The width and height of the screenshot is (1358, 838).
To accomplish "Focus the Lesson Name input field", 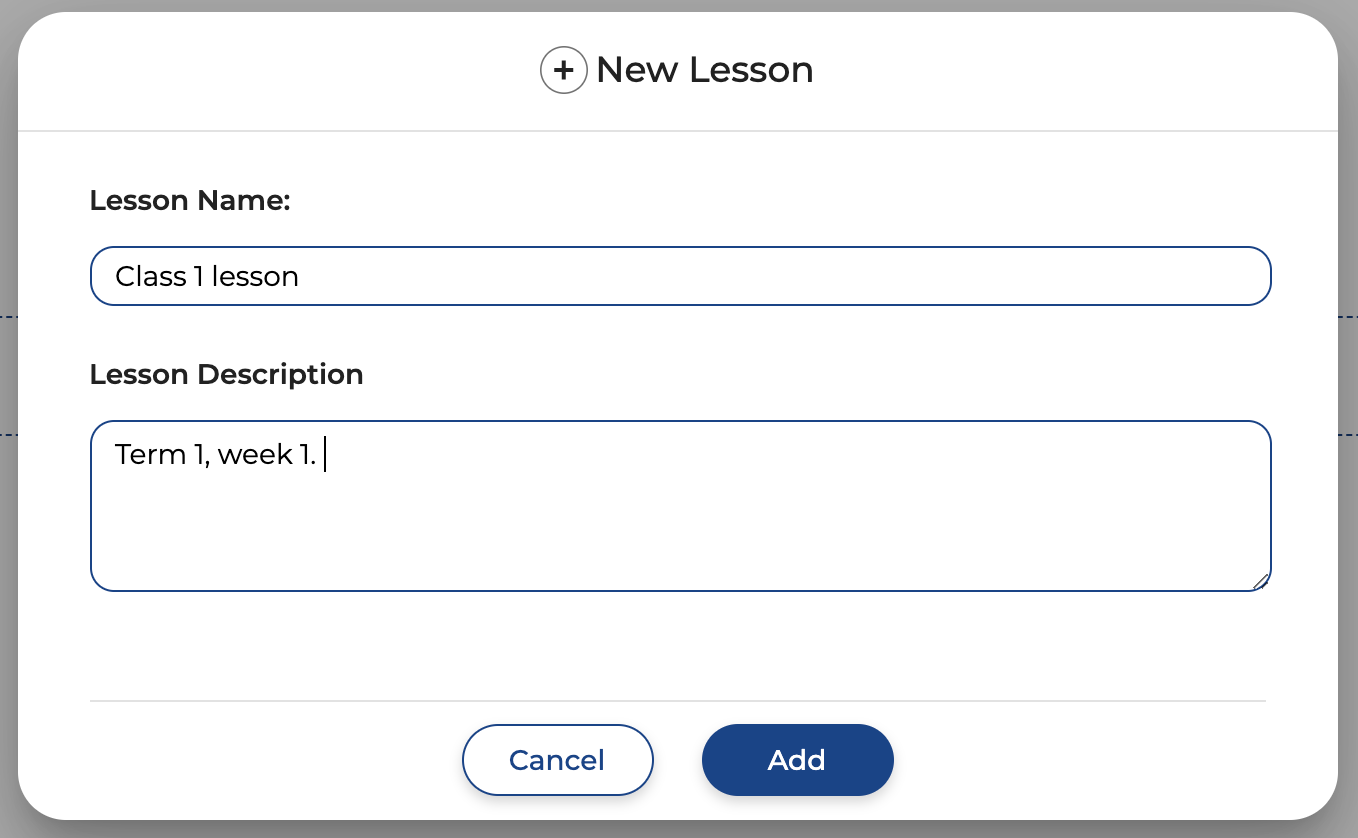I will tap(680, 276).
